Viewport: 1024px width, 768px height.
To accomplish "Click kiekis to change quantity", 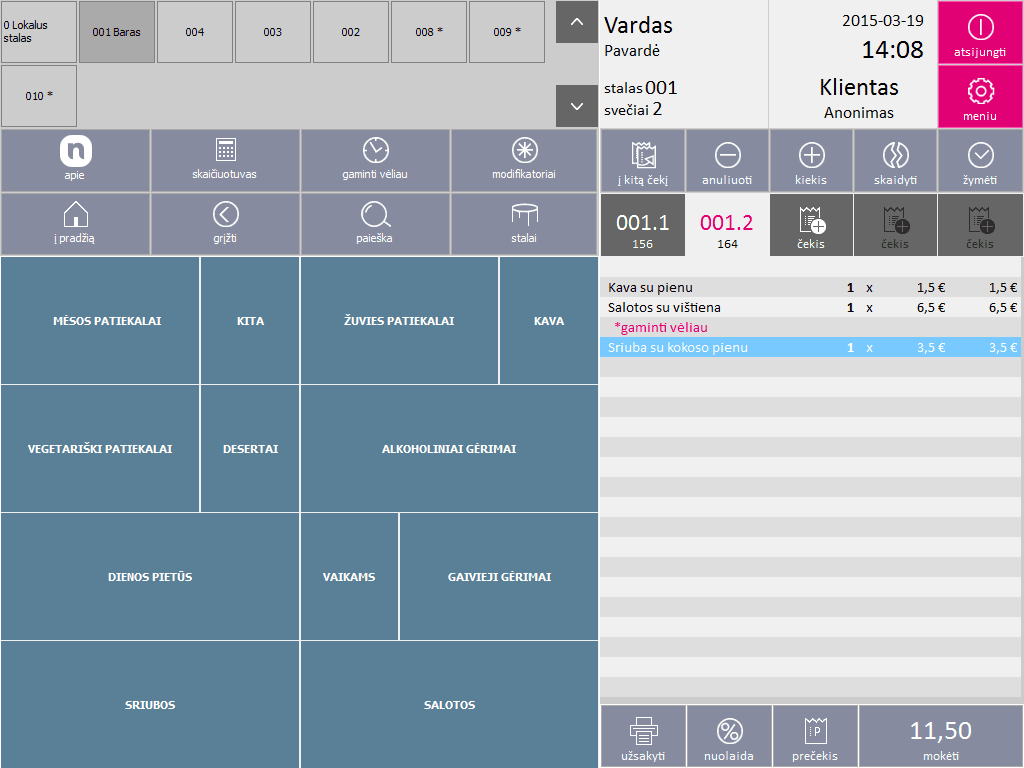I will pyautogui.click(x=811, y=162).
